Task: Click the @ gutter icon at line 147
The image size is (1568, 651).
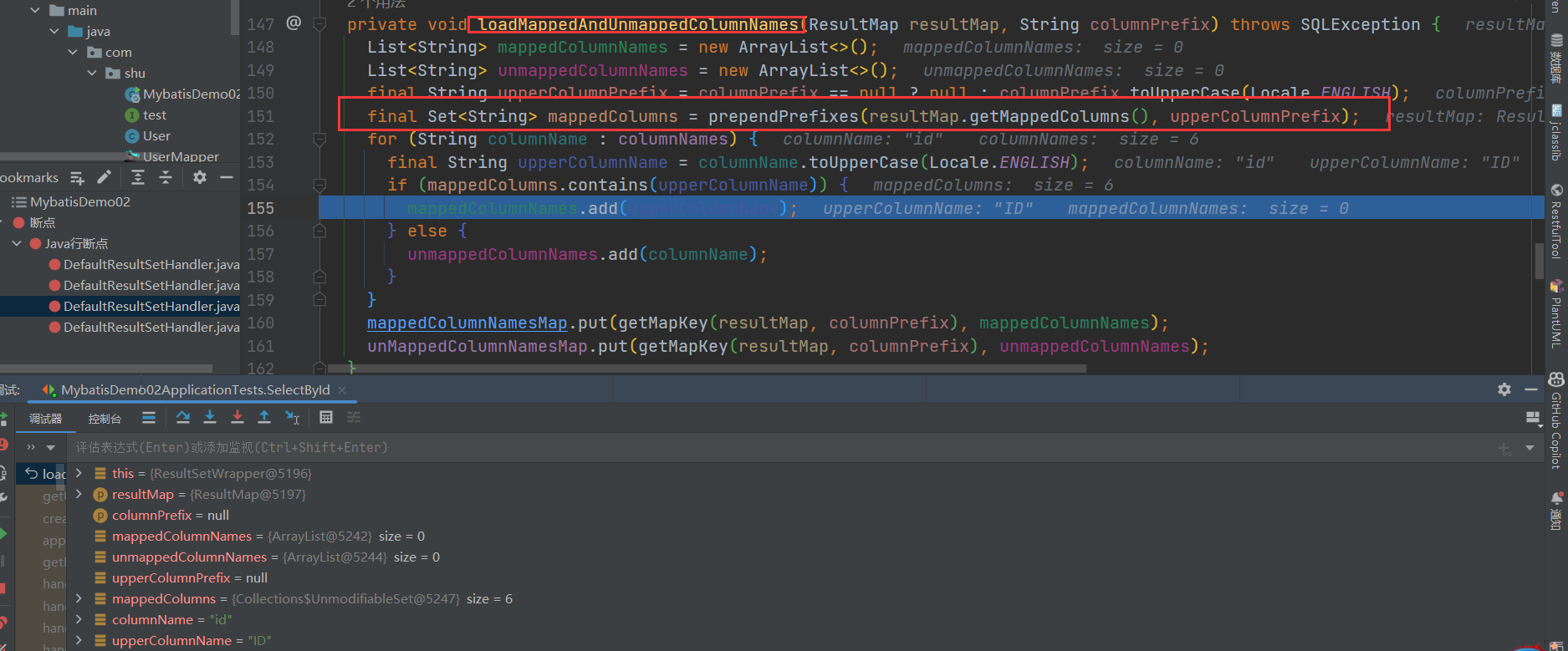Action: pos(294,23)
